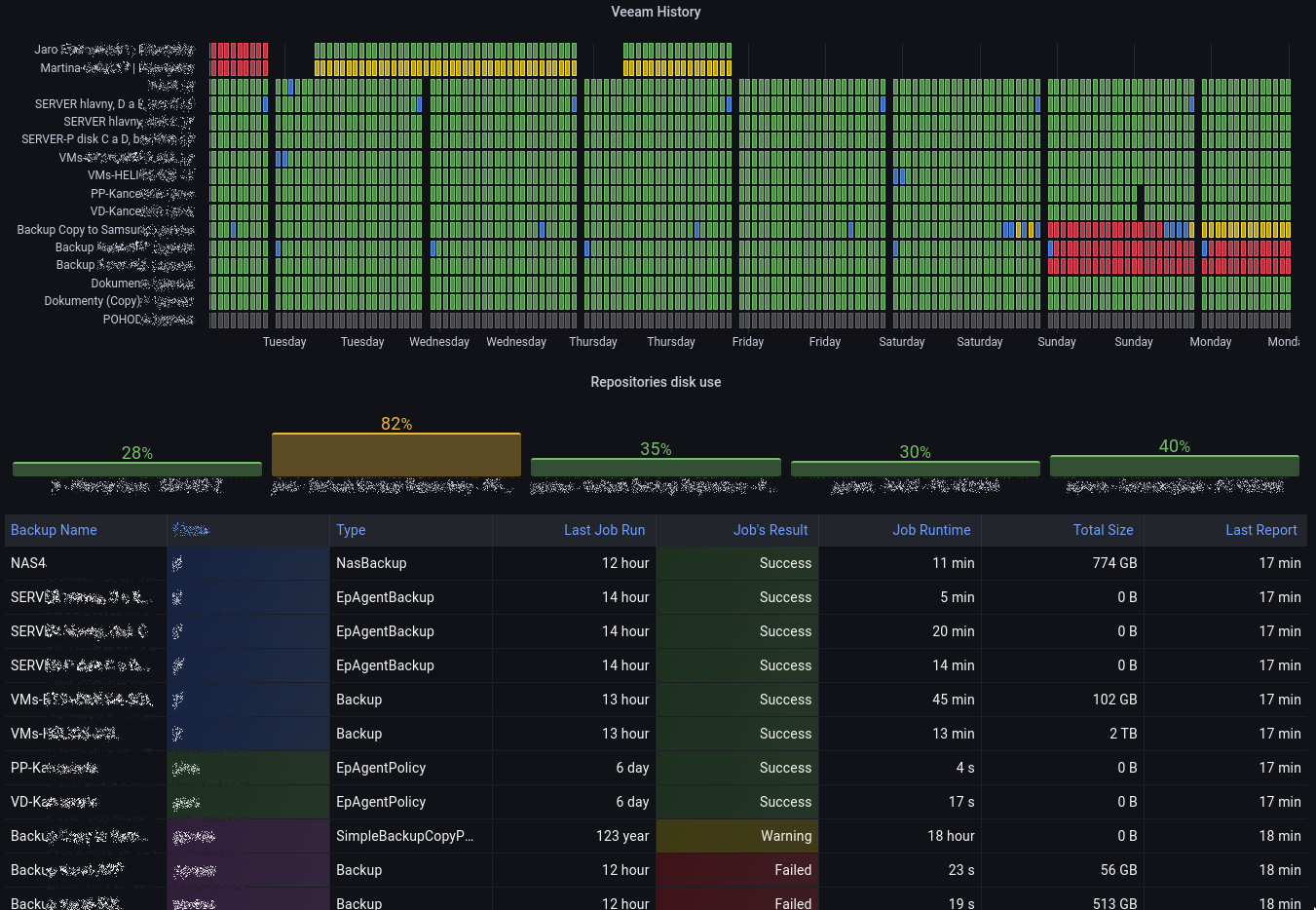Image resolution: width=1316 pixels, height=910 pixels.
Task: Click the 102 GB total size cell
Action: (x=1063, y=700)
